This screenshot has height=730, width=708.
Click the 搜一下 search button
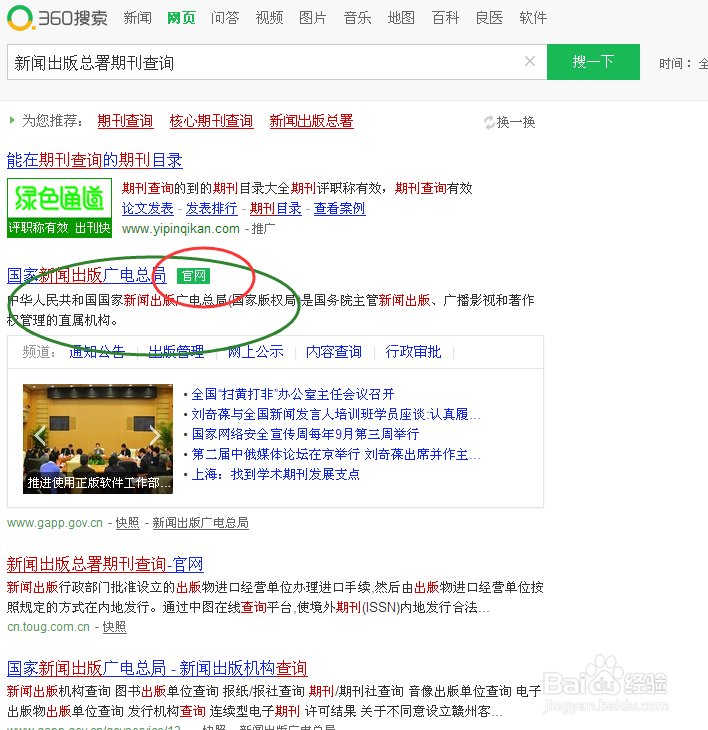(593, 62)
